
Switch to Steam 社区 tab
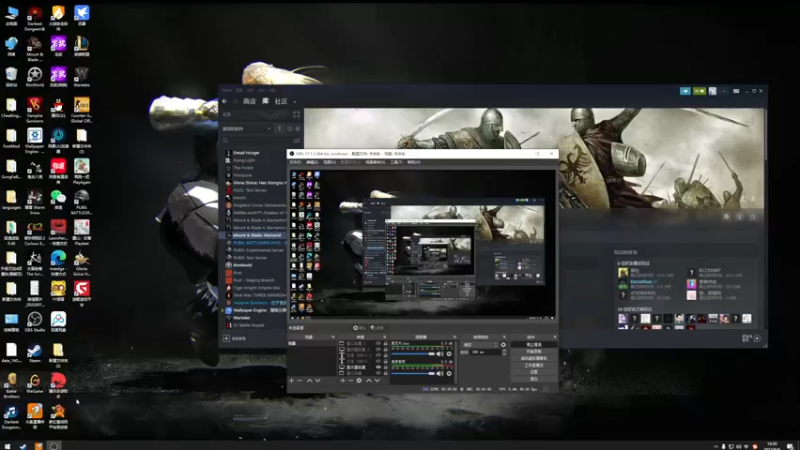pos(281,101)
